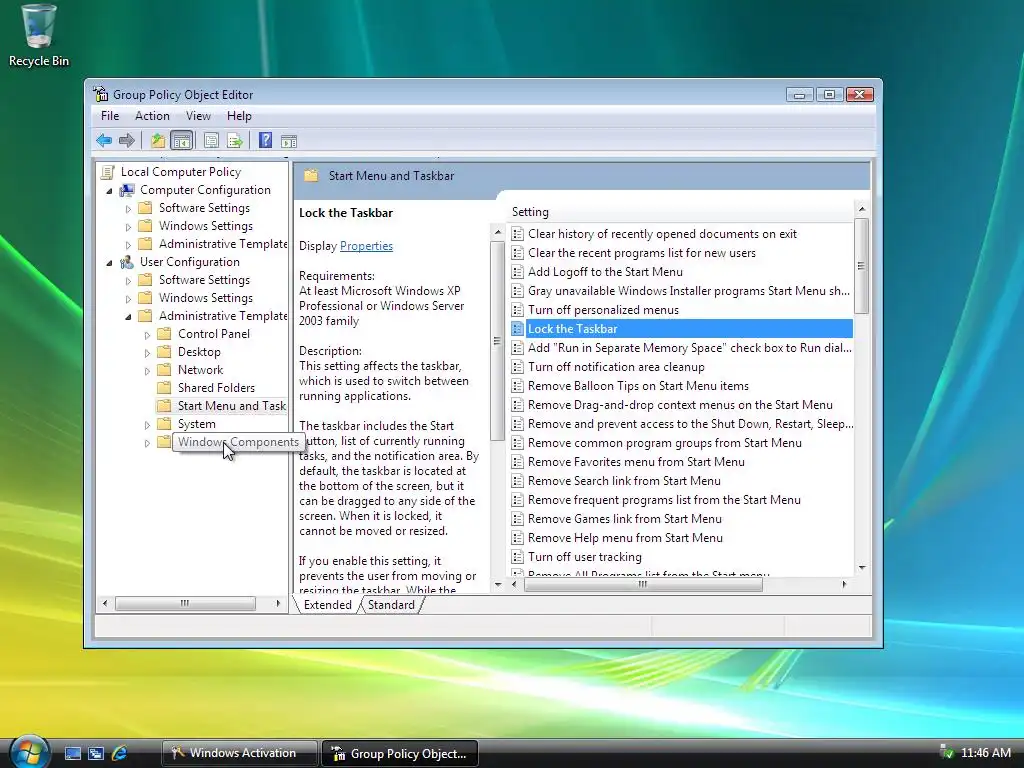1024x768 pixels.
Task: Open the View menu
Action: tap(198, 116)
